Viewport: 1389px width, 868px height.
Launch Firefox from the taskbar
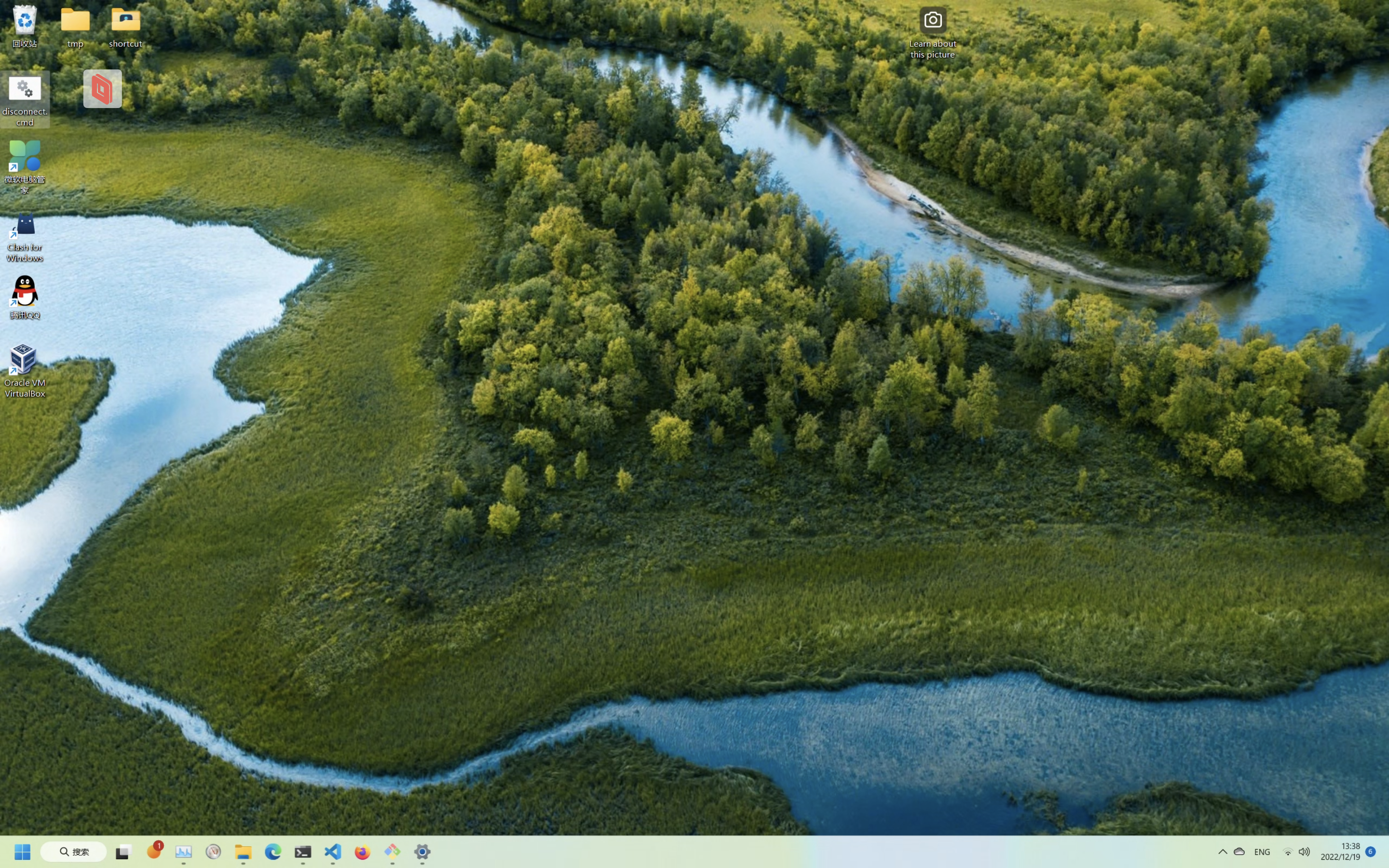(x=362, y=851)
